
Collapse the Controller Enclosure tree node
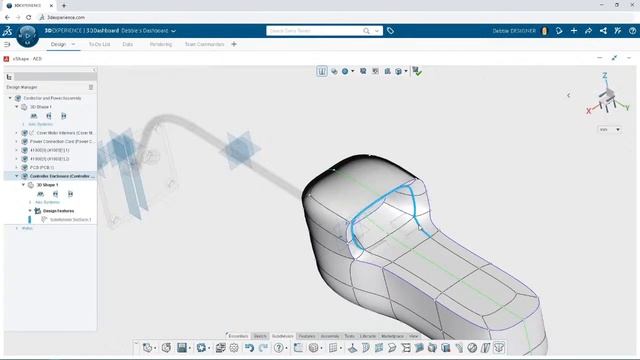pyautogui.click(x=17, y=176)
